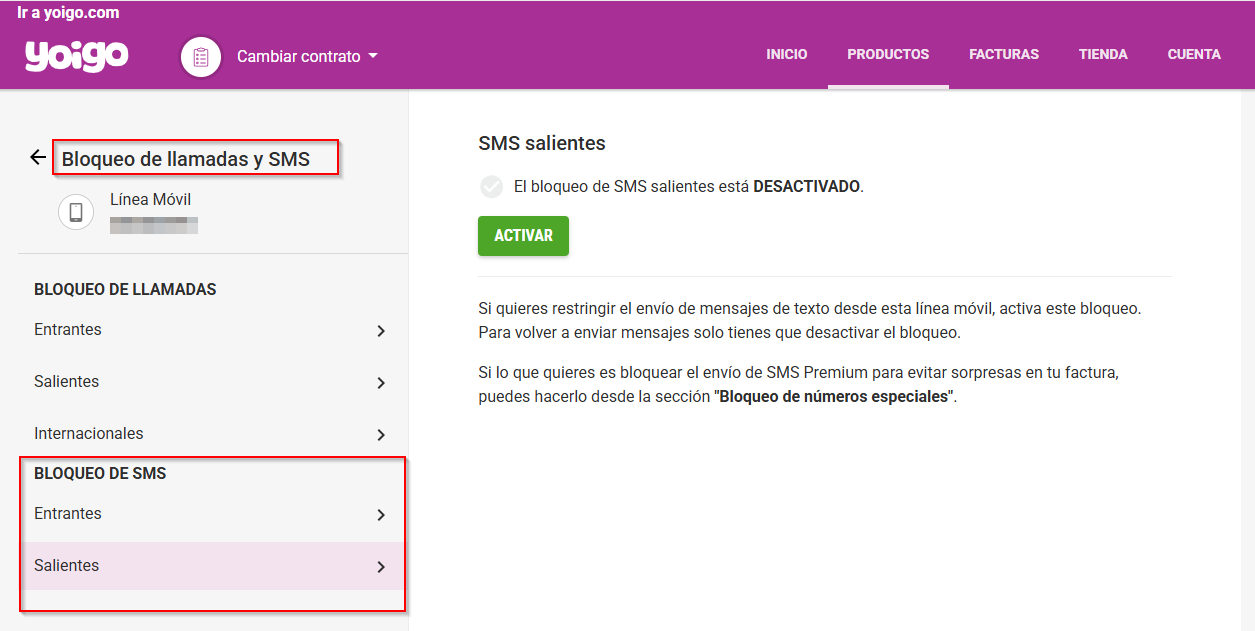The width and height of the screenshot is (1255, 631).
Task: Click the yoigo logo
Action: [x=74, y=56]
